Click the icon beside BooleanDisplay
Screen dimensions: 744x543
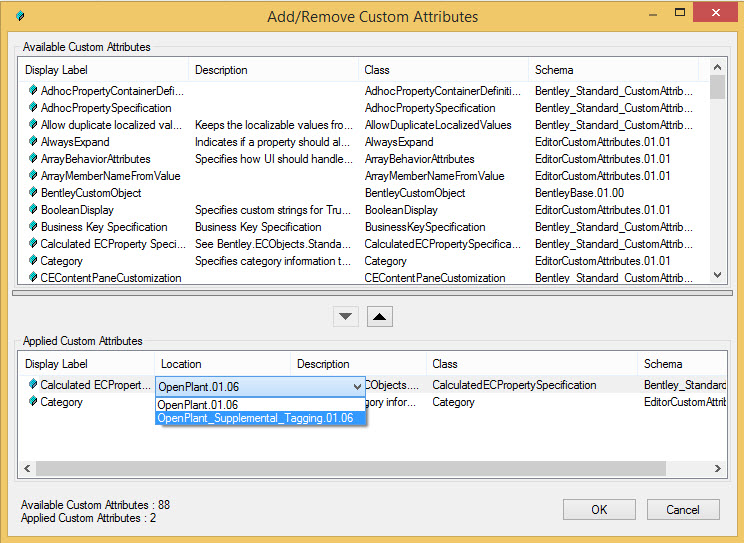[32, 210]
